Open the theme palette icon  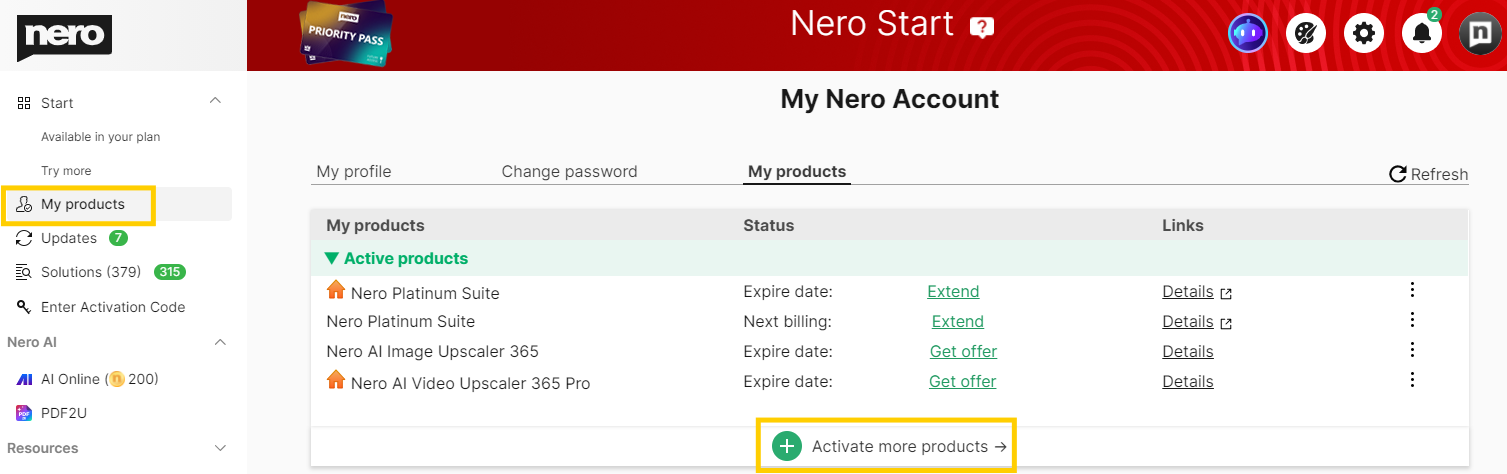(1305, 34)
